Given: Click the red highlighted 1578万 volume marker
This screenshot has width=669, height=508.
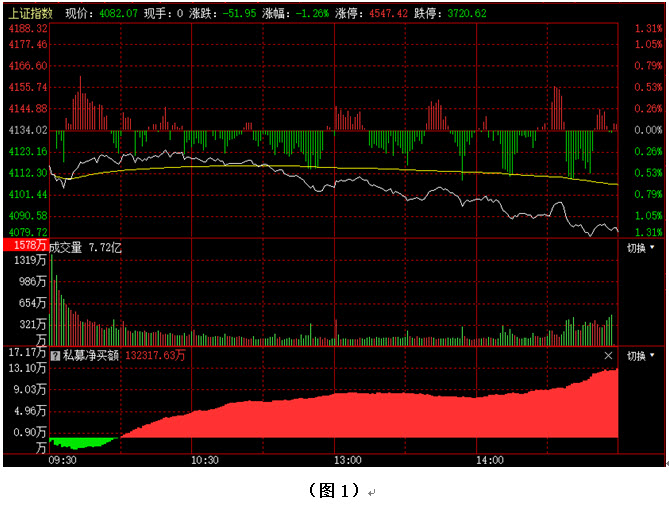Looking at the screenshot, I should tap(26, 246).
